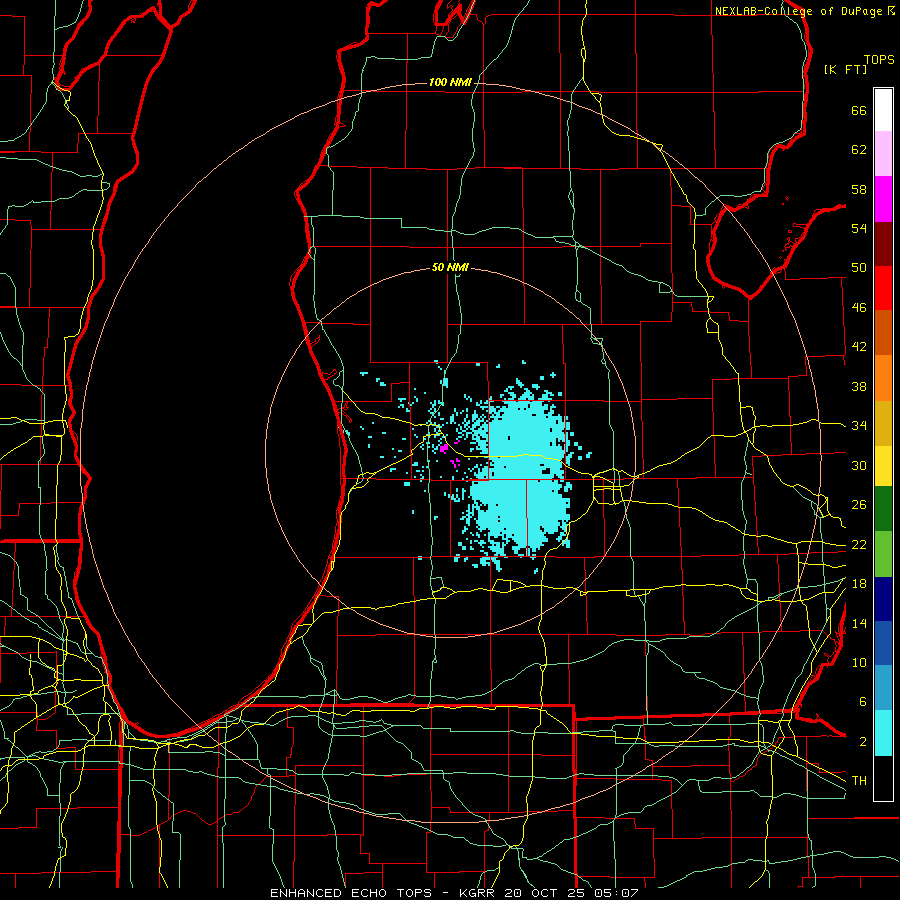
Task: Select the "2" scale label
Action: [x=862, y=741]
